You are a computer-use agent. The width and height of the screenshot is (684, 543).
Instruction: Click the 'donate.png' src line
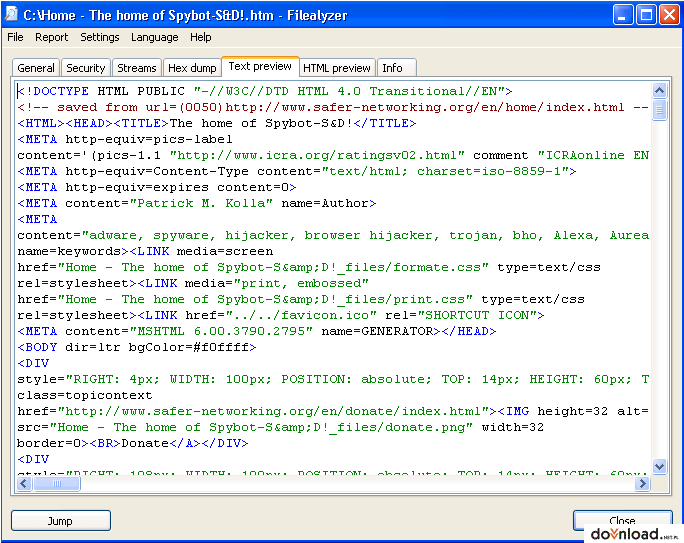click(281, 427)
